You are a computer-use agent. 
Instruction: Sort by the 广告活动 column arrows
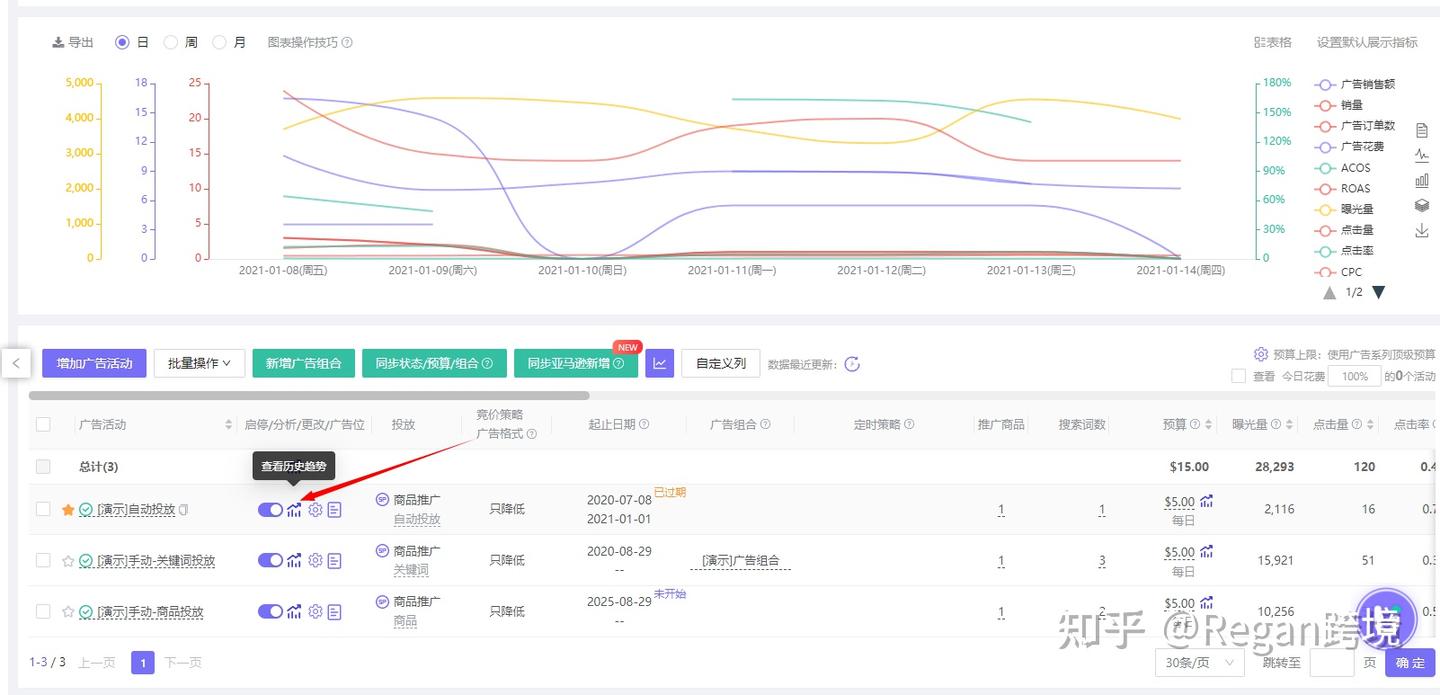click(x=229, y=425)
